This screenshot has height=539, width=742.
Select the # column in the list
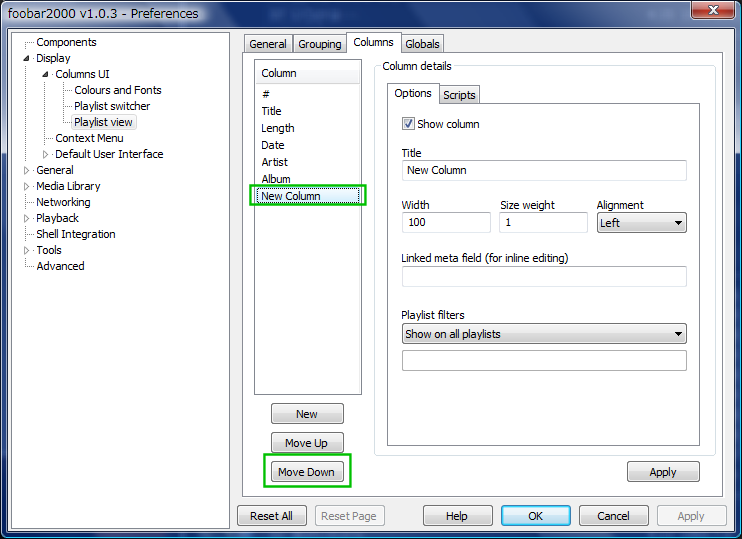tap(308, 94)
